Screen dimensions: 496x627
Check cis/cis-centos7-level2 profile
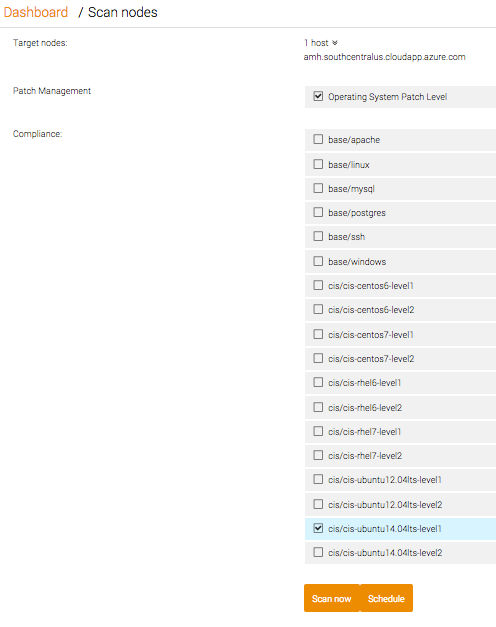(x=318, y=358)
